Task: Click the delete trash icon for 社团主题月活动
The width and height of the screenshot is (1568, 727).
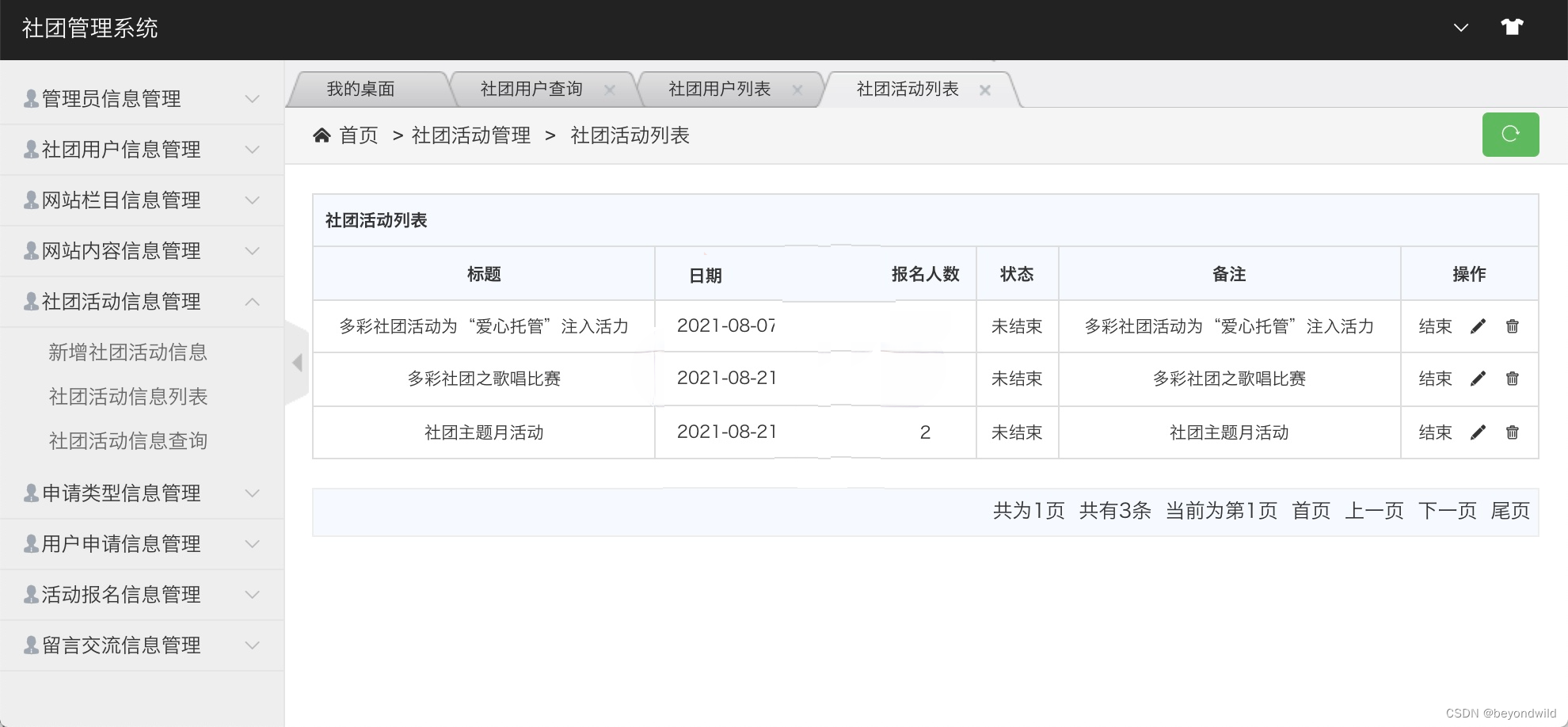Action: tap(1512, 432)
